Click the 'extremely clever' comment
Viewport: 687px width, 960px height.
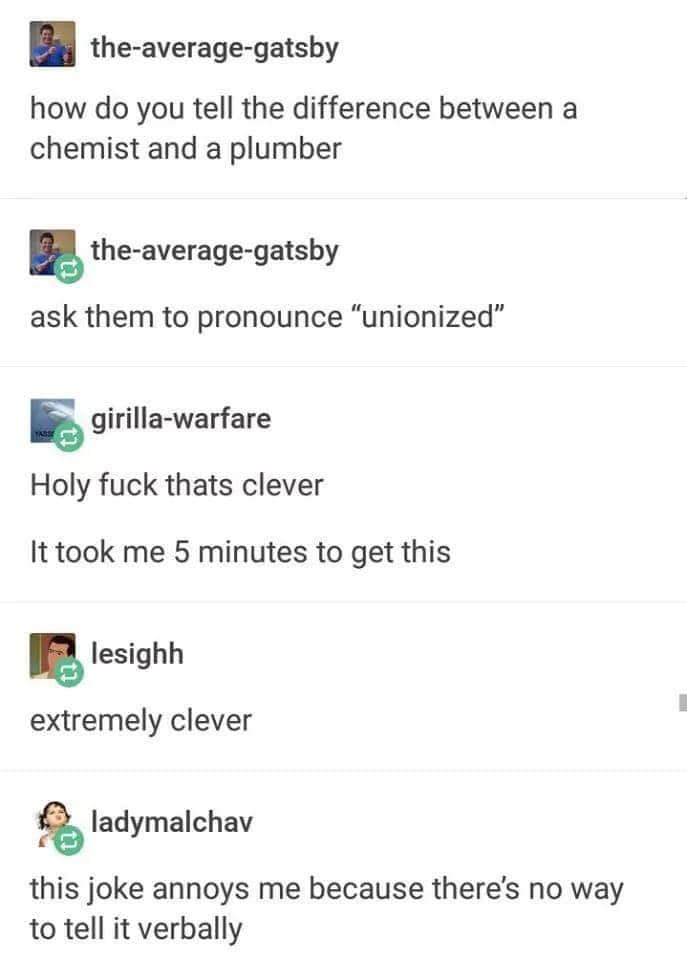pos(141,720)
